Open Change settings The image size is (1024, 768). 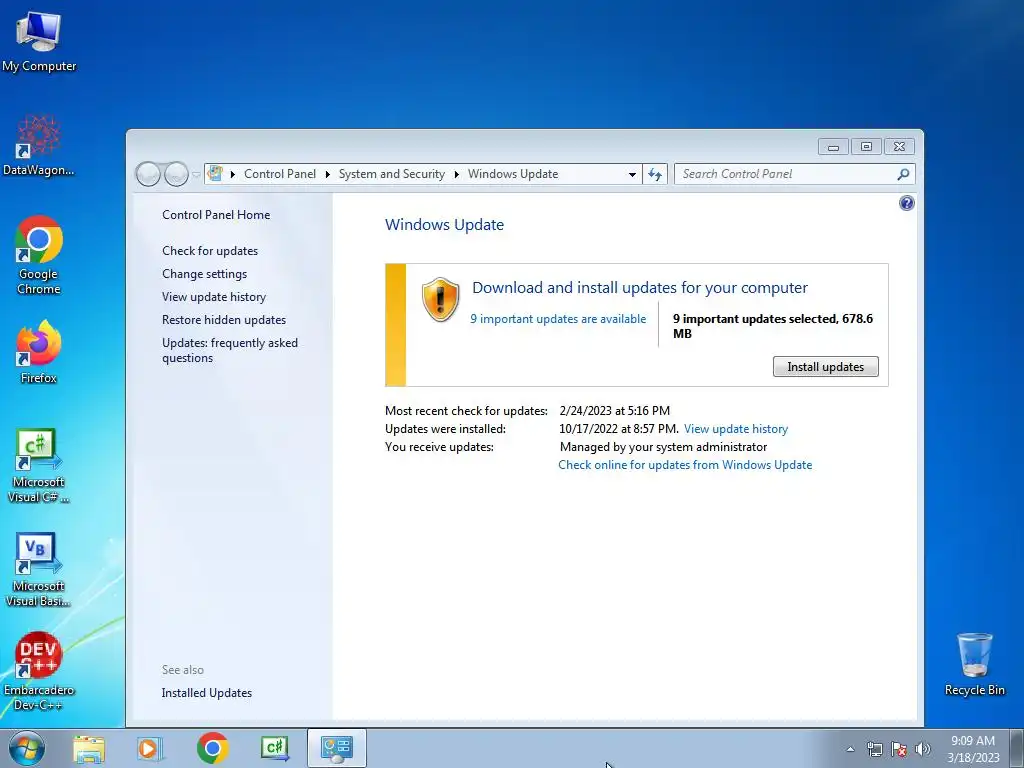tap(204, 274)
